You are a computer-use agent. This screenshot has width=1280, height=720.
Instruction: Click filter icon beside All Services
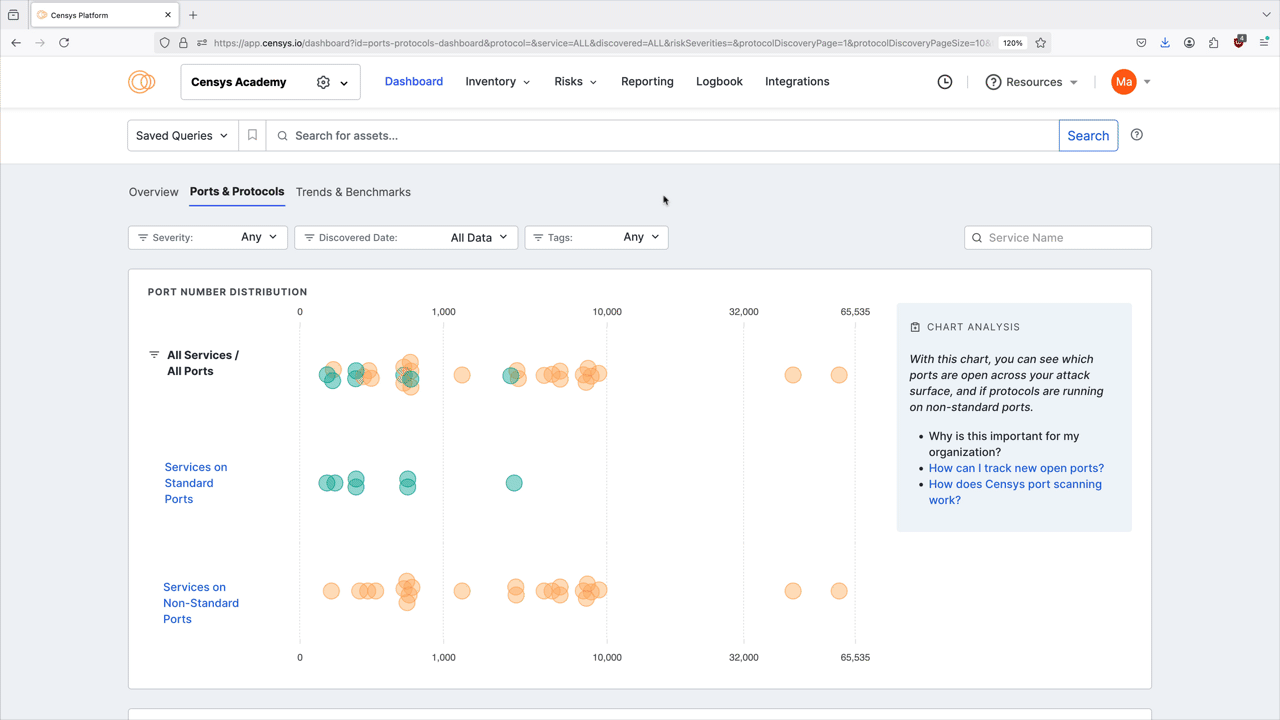point(154,355)
